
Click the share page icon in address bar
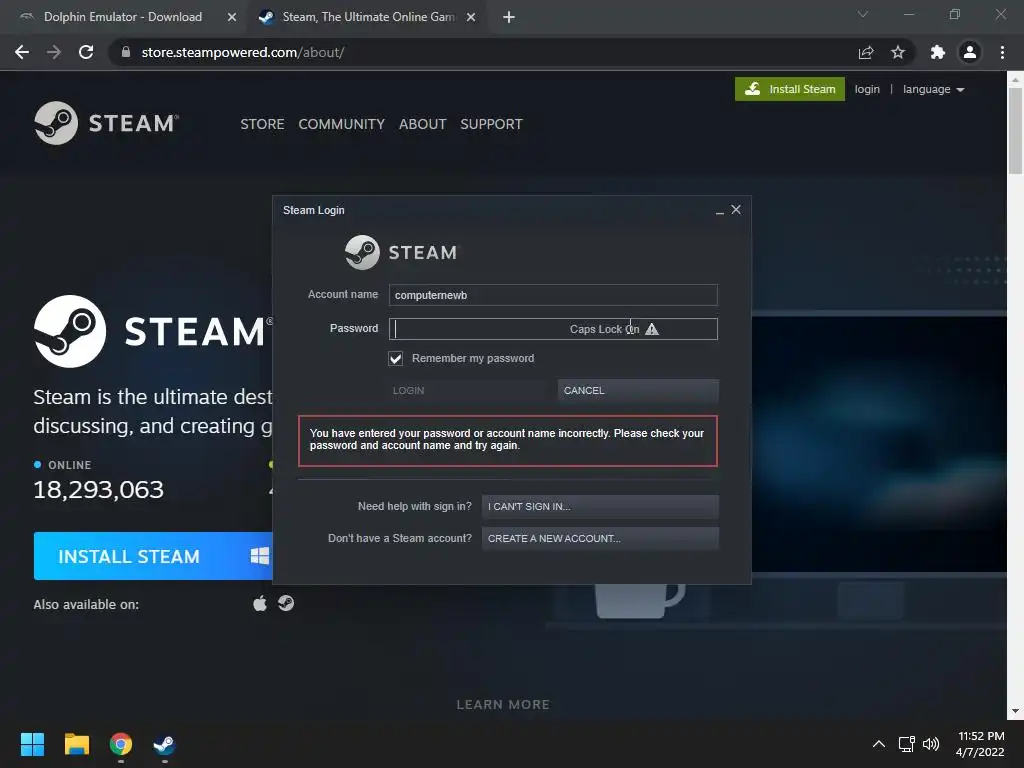(866, 52)
